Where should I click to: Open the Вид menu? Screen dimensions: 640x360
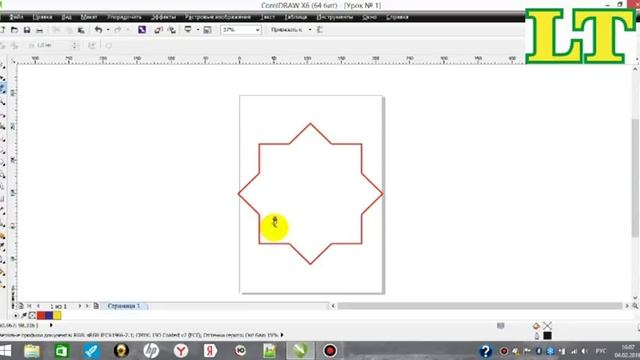coord(67,17)
